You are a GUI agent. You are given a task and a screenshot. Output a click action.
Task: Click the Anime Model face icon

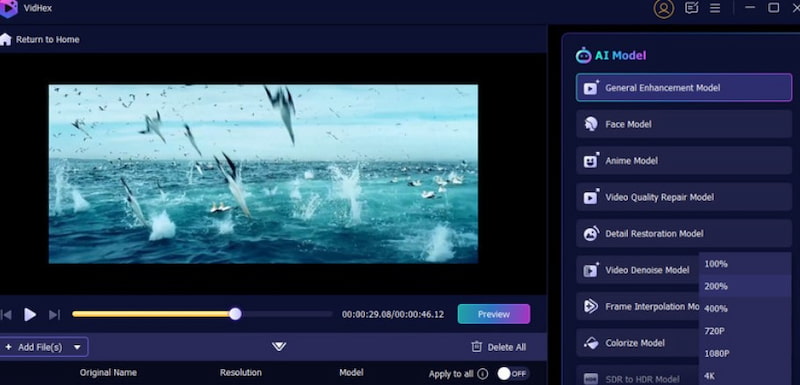(591, 161)
